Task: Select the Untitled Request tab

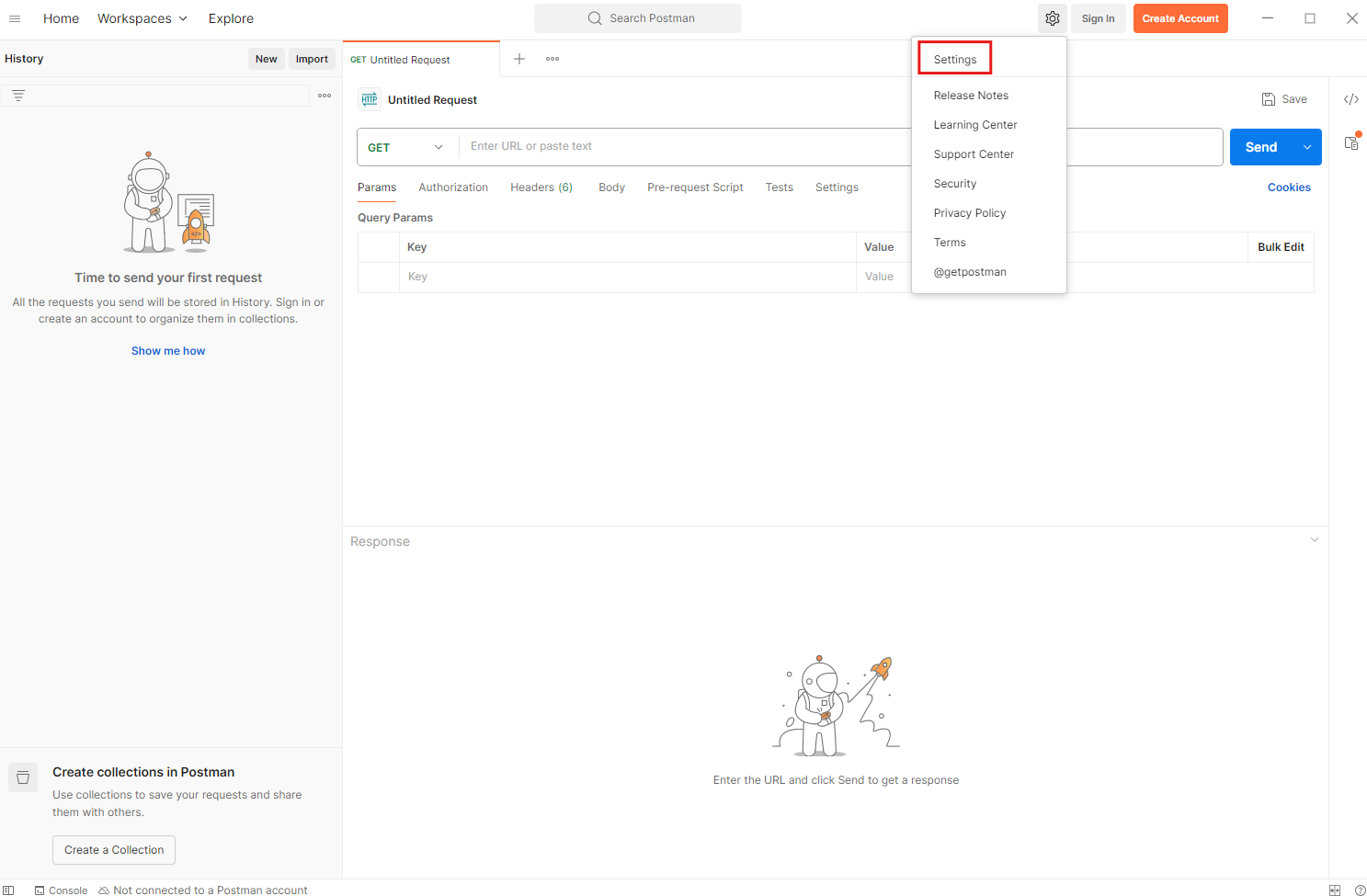Action: (421, 60)
